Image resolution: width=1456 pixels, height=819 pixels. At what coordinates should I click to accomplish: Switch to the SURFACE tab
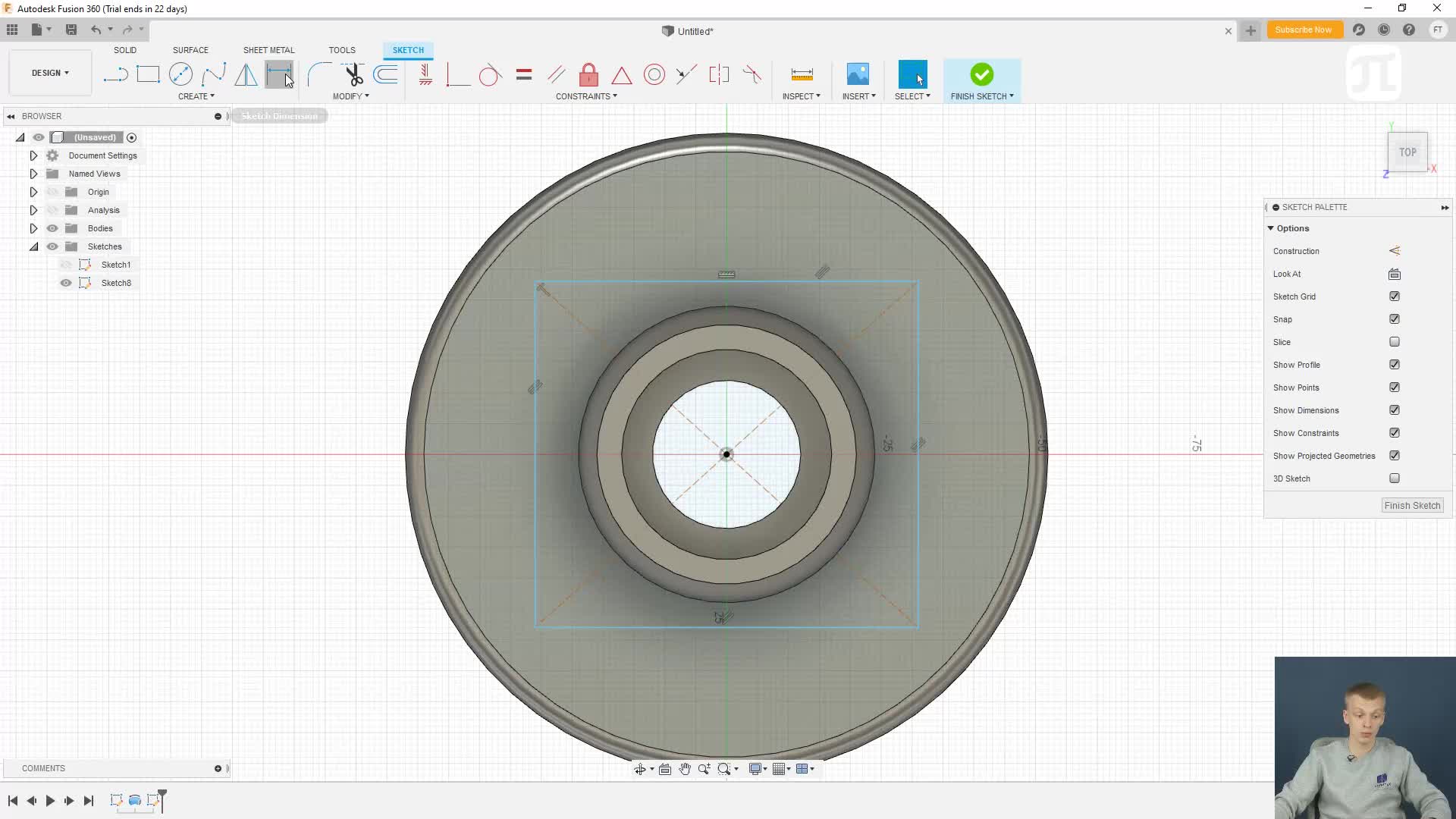[x=190, y=50]
